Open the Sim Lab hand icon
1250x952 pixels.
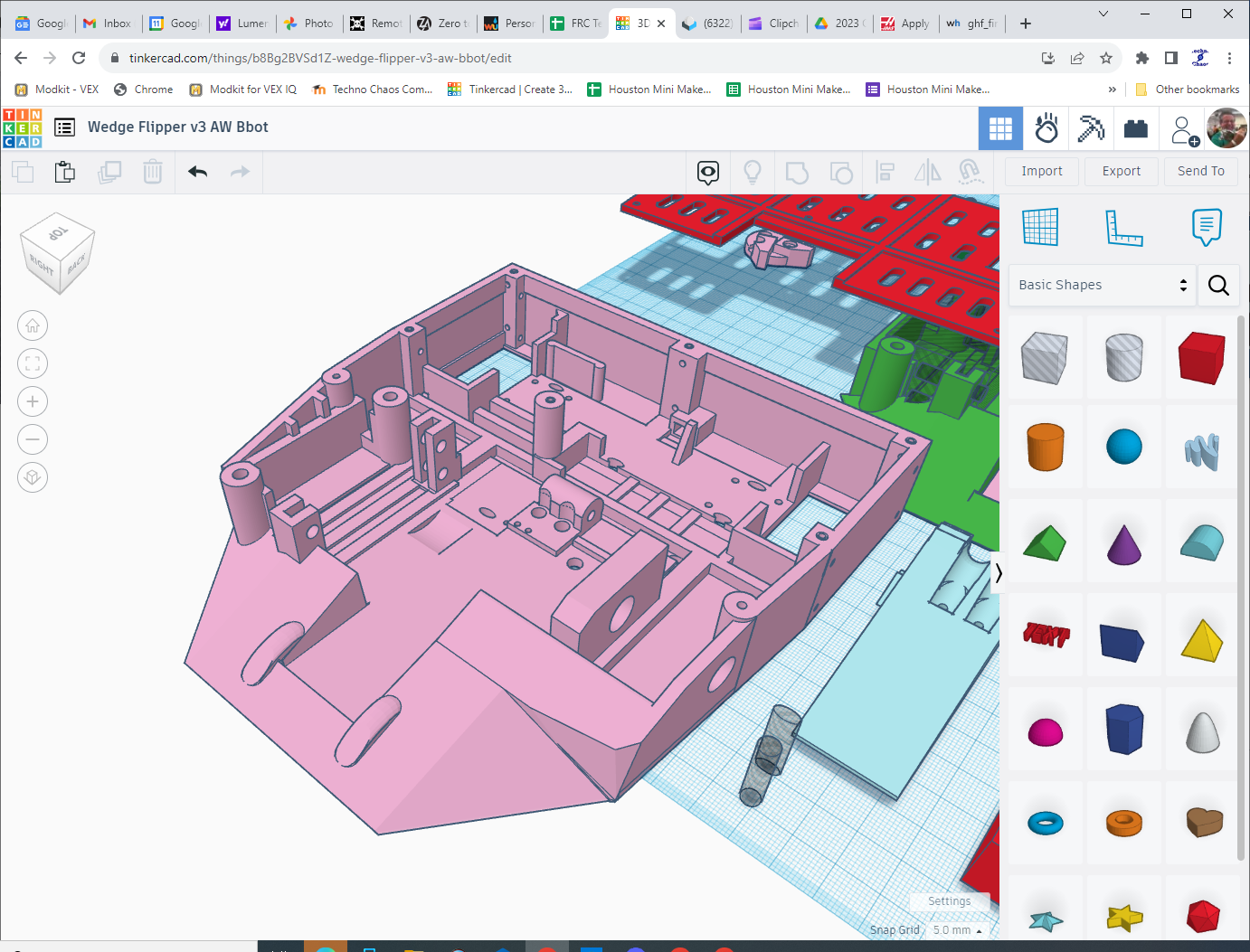click(1046, 128)
